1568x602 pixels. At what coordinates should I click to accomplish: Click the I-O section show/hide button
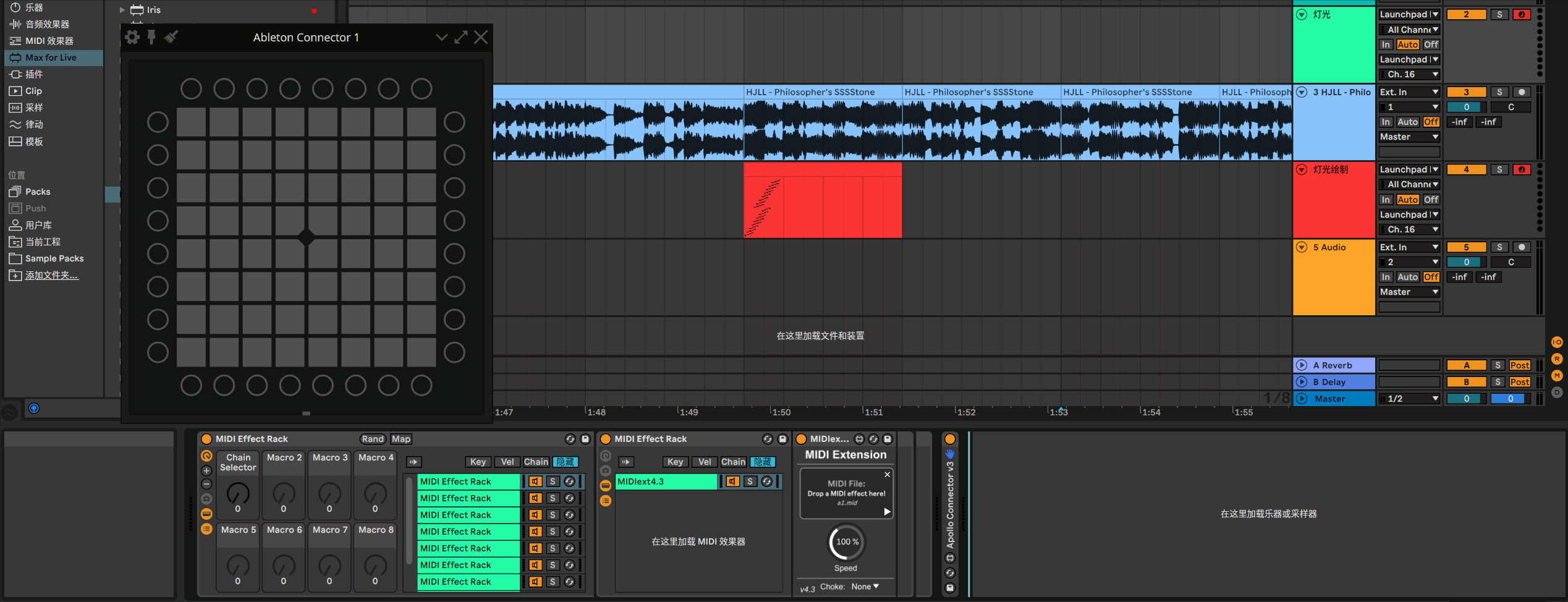1556,342
